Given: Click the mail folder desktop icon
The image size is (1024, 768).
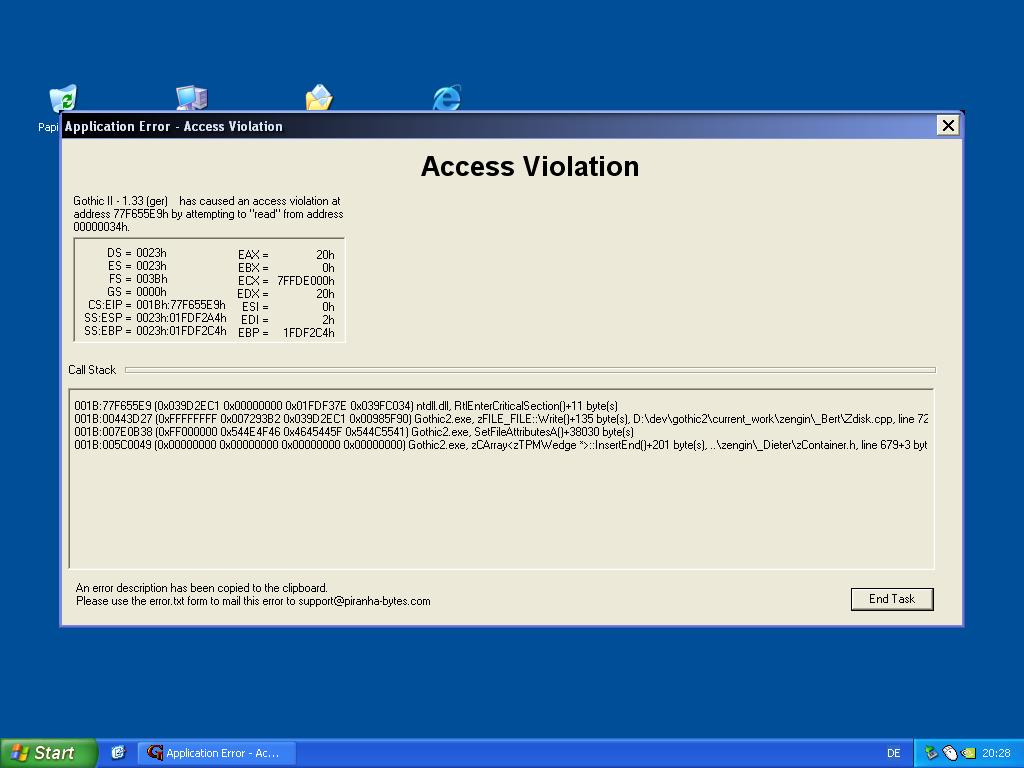Looking at the screenshot, I should 319,98.
